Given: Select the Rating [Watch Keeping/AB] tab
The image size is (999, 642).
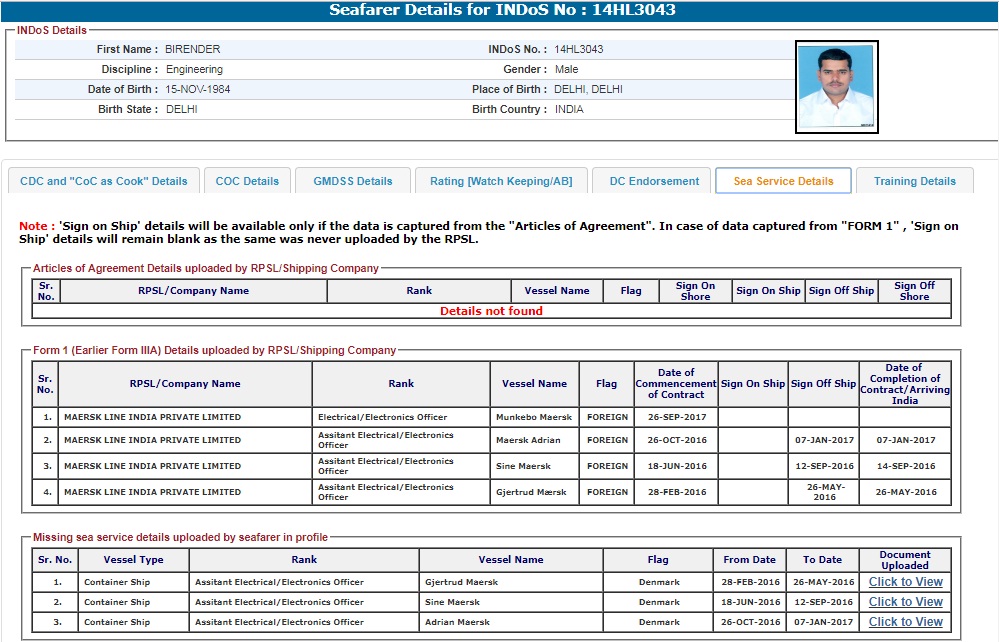Looking at the screenshot, I should pyautogui.click(x=501, y=181).
